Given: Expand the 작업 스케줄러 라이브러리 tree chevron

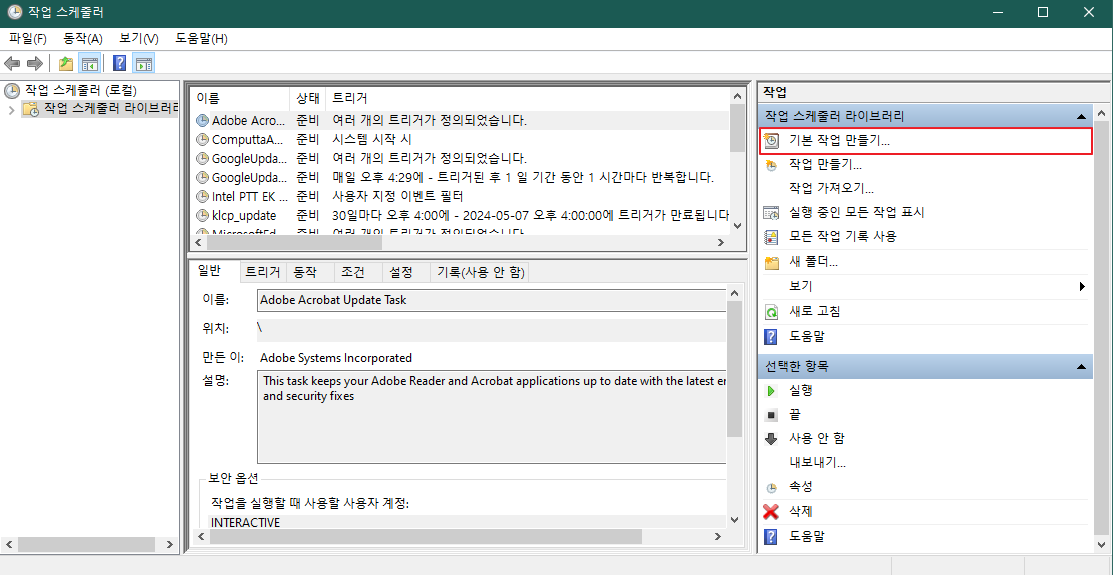Looking at the screenshot, I should [x=11, y=109].
